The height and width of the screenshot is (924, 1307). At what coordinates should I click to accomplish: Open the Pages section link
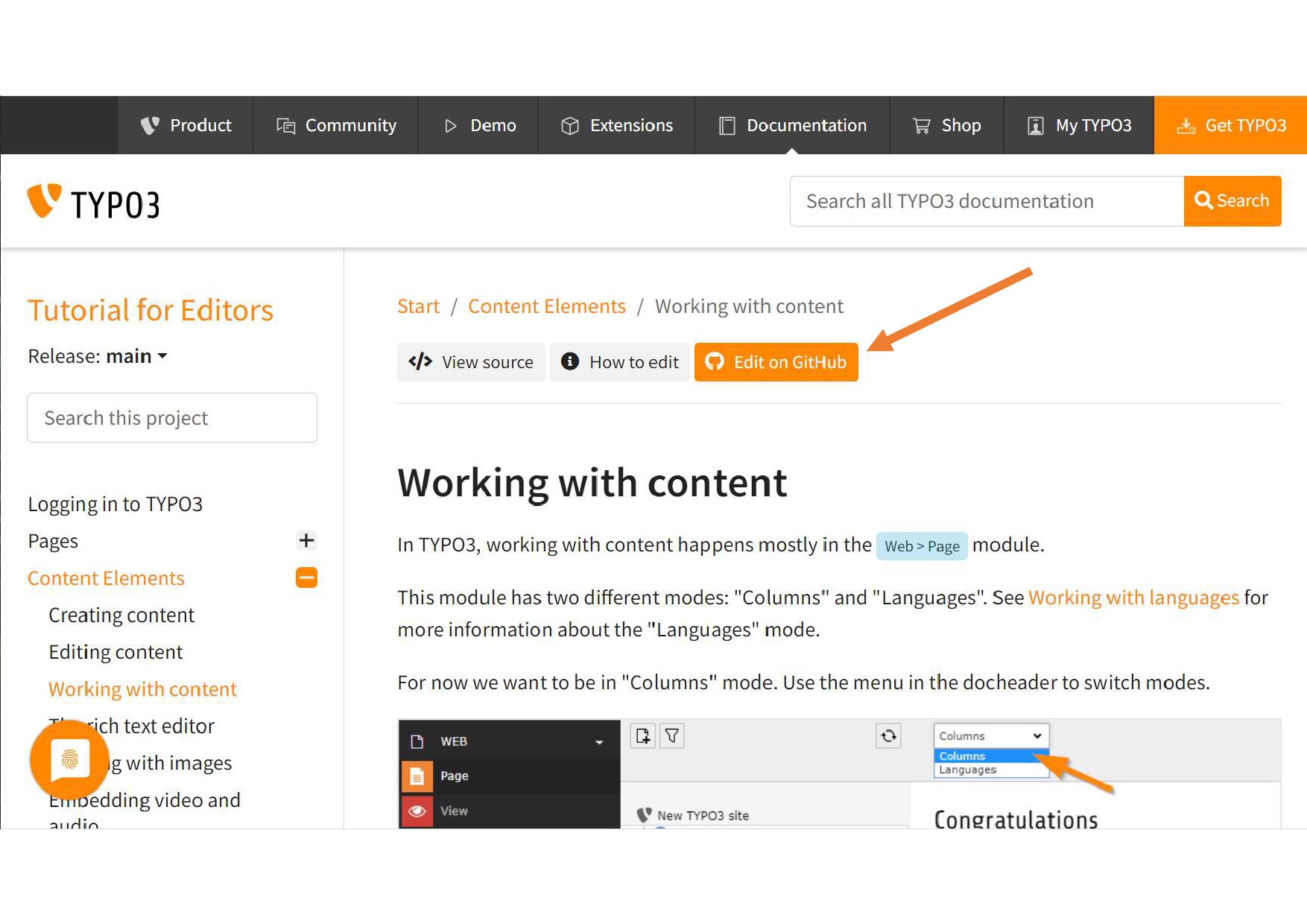pos(53,541)
